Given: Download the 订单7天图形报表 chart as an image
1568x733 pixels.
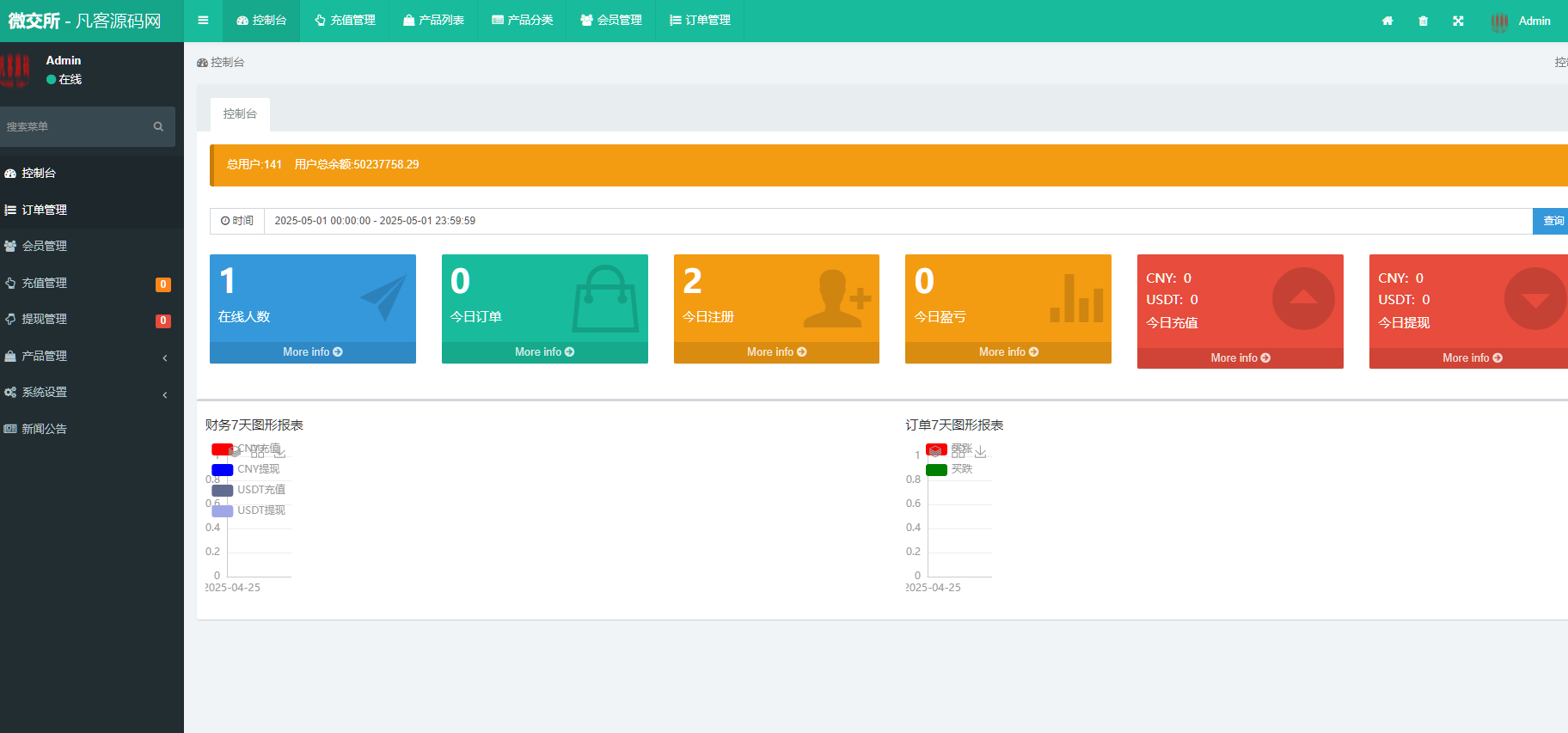Looking at the screenshot, I should click(x=981, y=452).
